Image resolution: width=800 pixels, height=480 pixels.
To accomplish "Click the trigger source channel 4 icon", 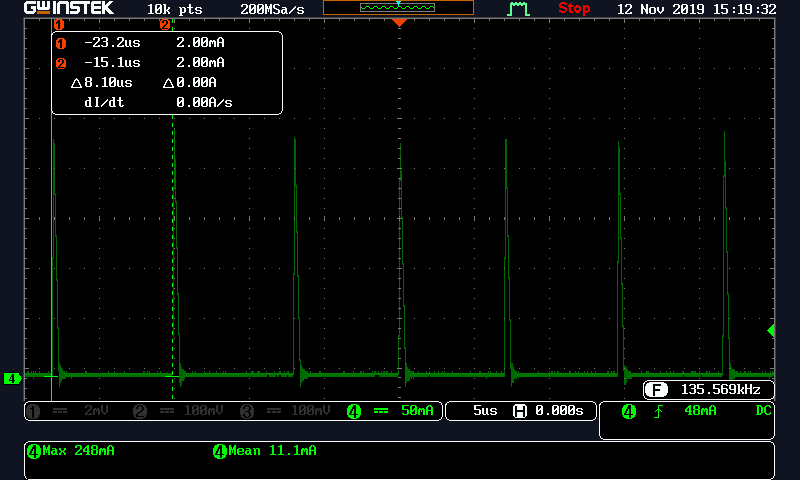I will point(629,411).
